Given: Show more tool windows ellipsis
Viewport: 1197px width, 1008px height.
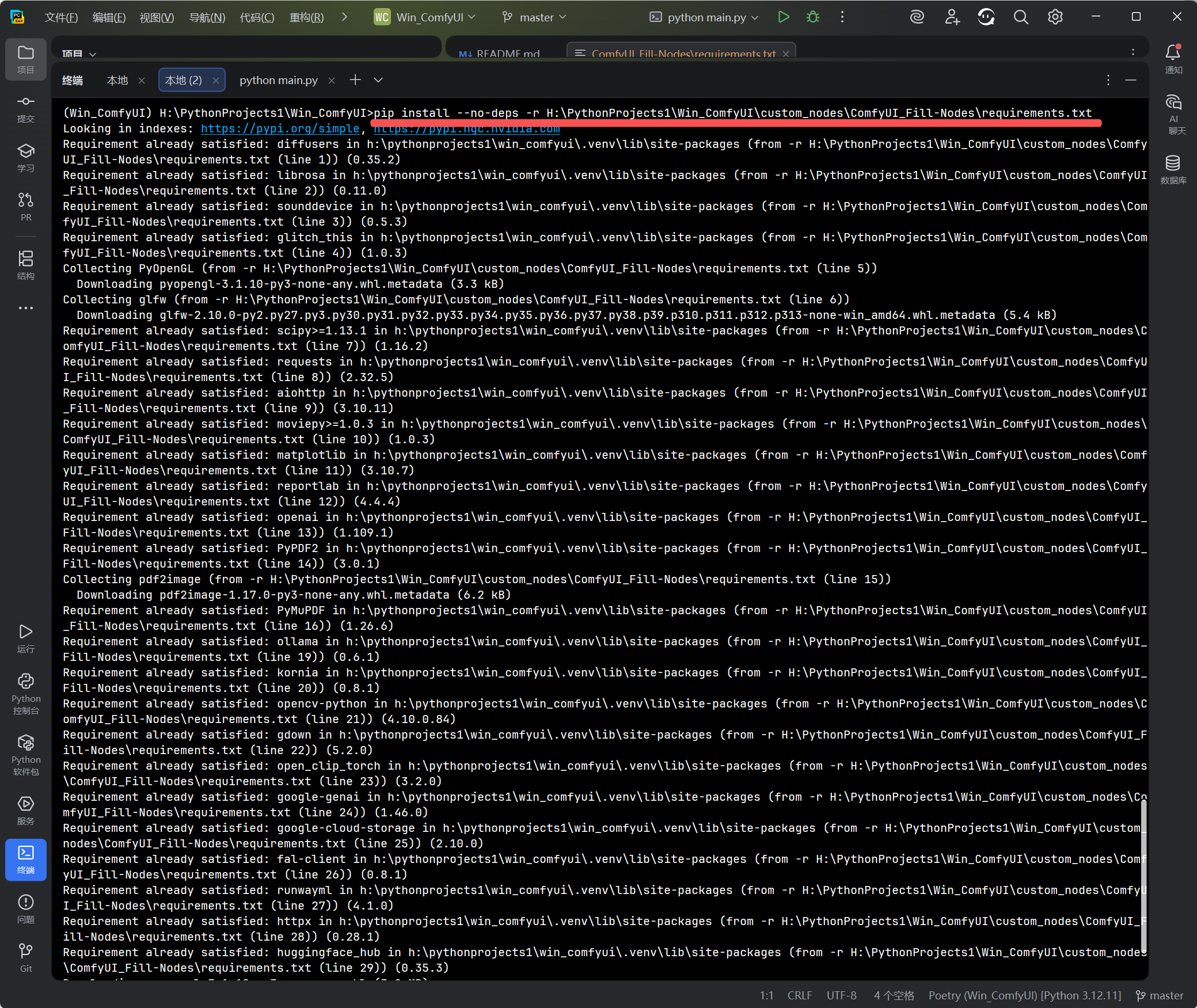Looking at the screenshot, I should click(25, 308).
